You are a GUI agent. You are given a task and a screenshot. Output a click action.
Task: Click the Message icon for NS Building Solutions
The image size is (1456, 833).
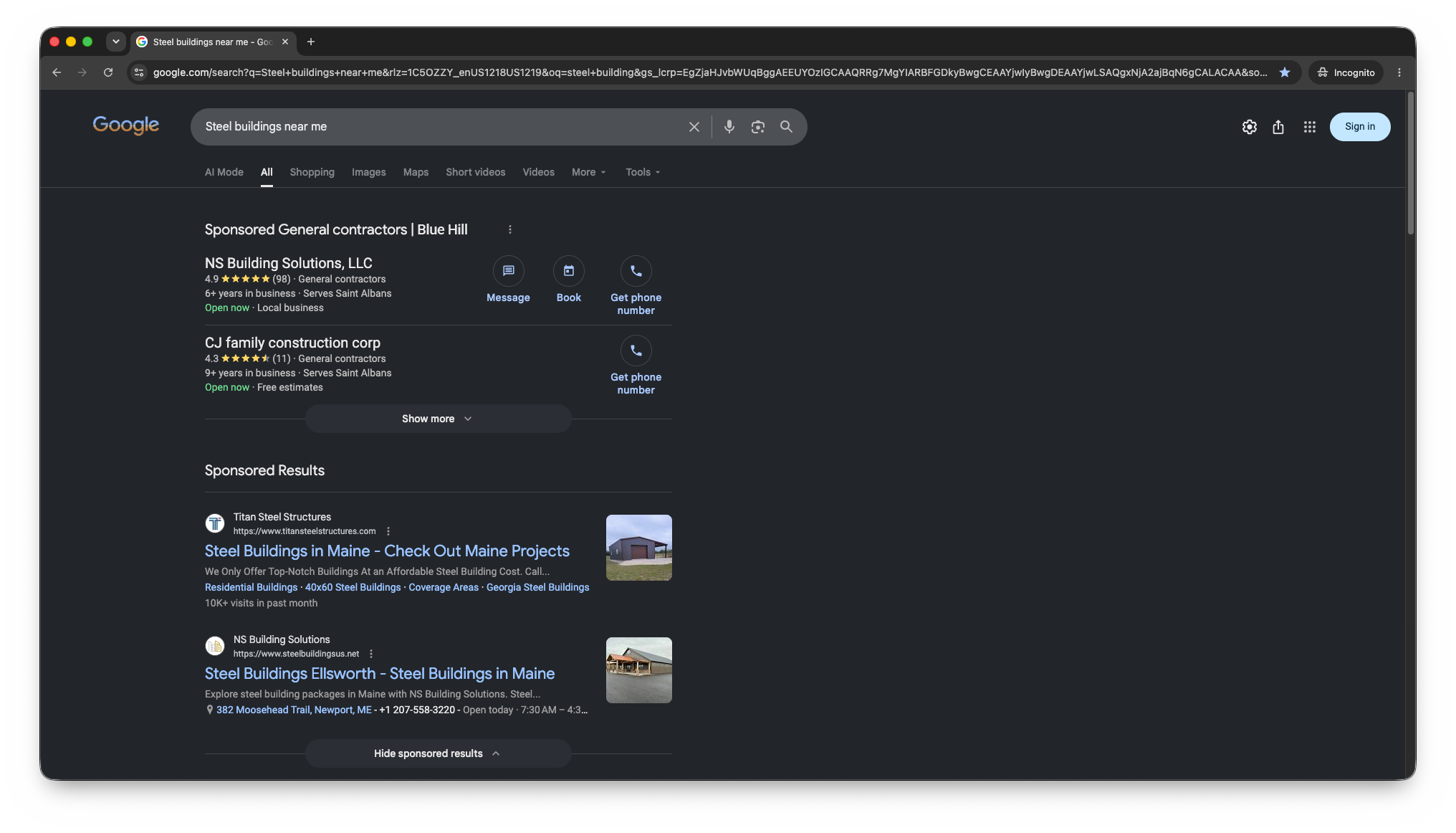pos(508,271)
